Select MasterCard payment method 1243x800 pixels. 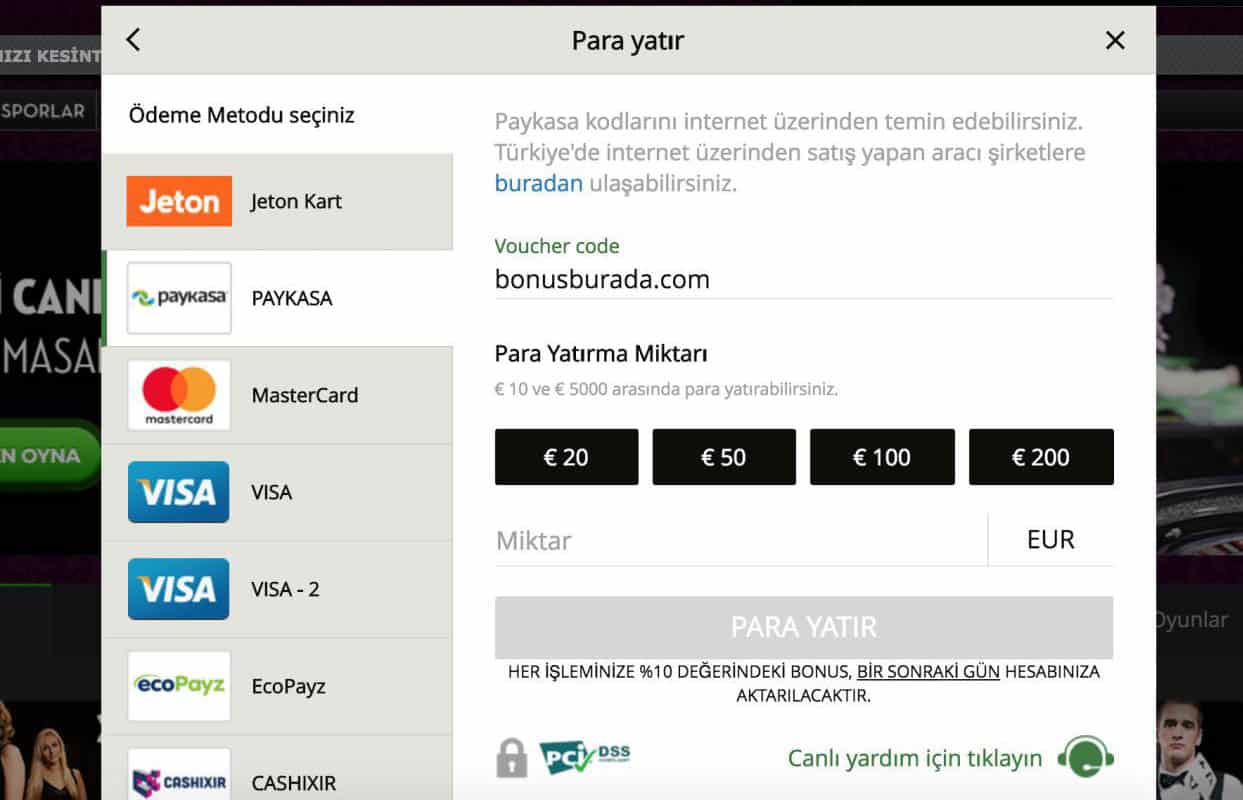277,395
